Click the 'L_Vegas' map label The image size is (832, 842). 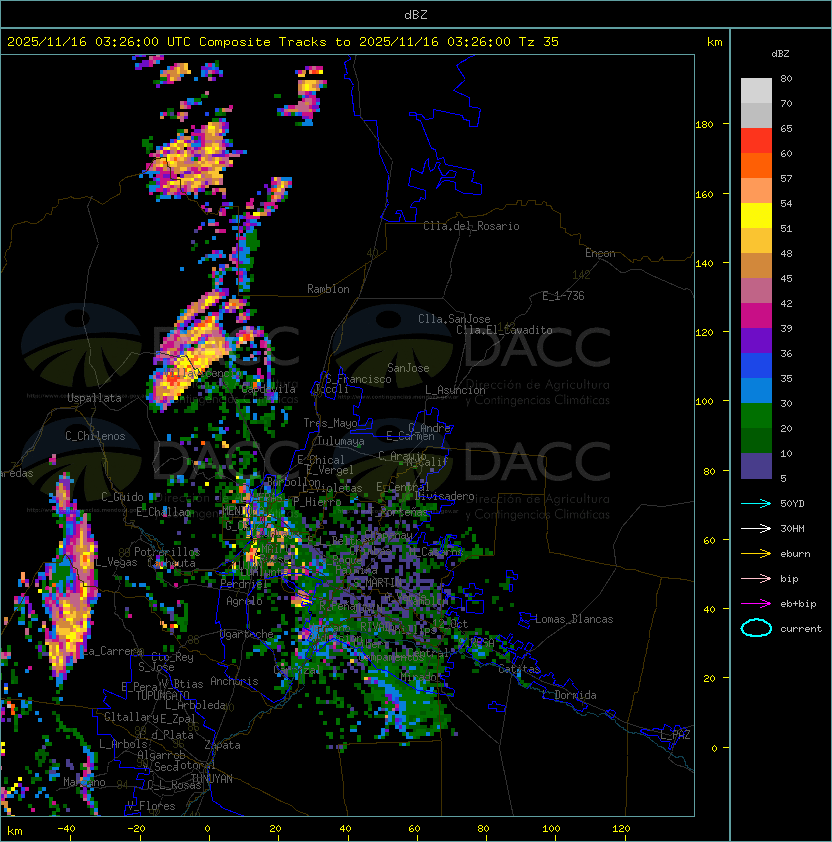[x=116, y=562]
